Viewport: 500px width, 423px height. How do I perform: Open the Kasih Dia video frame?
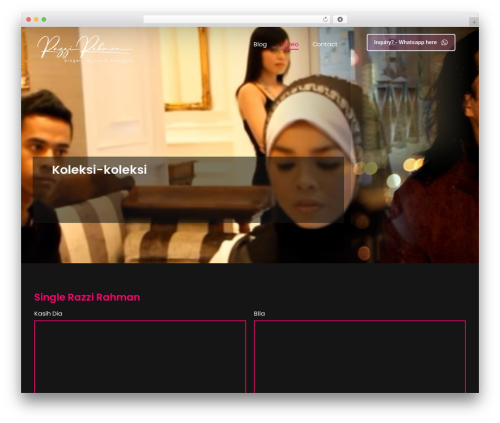(140, 356)
